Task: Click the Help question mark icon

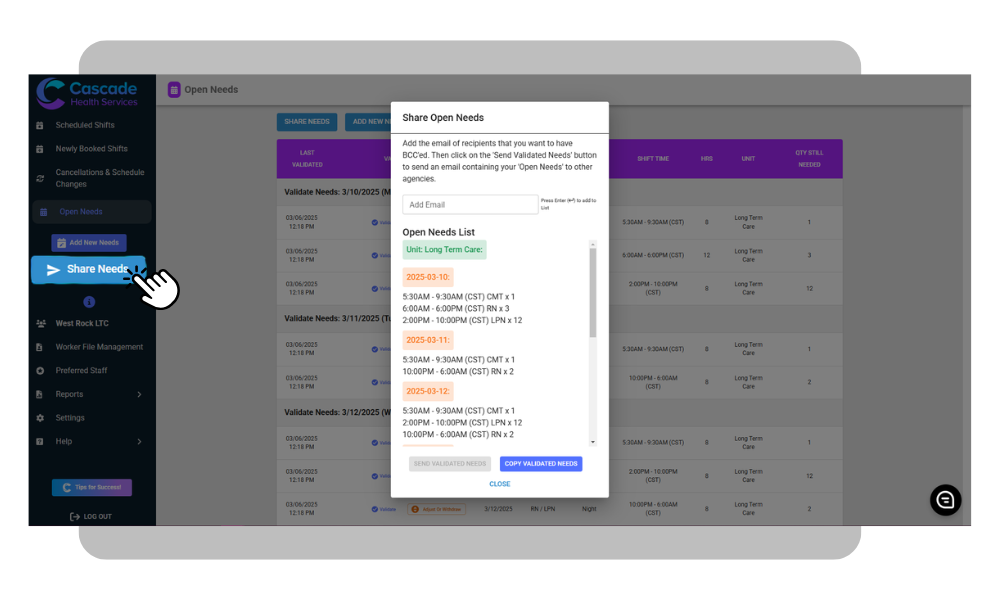Action: tap(40, 442)
